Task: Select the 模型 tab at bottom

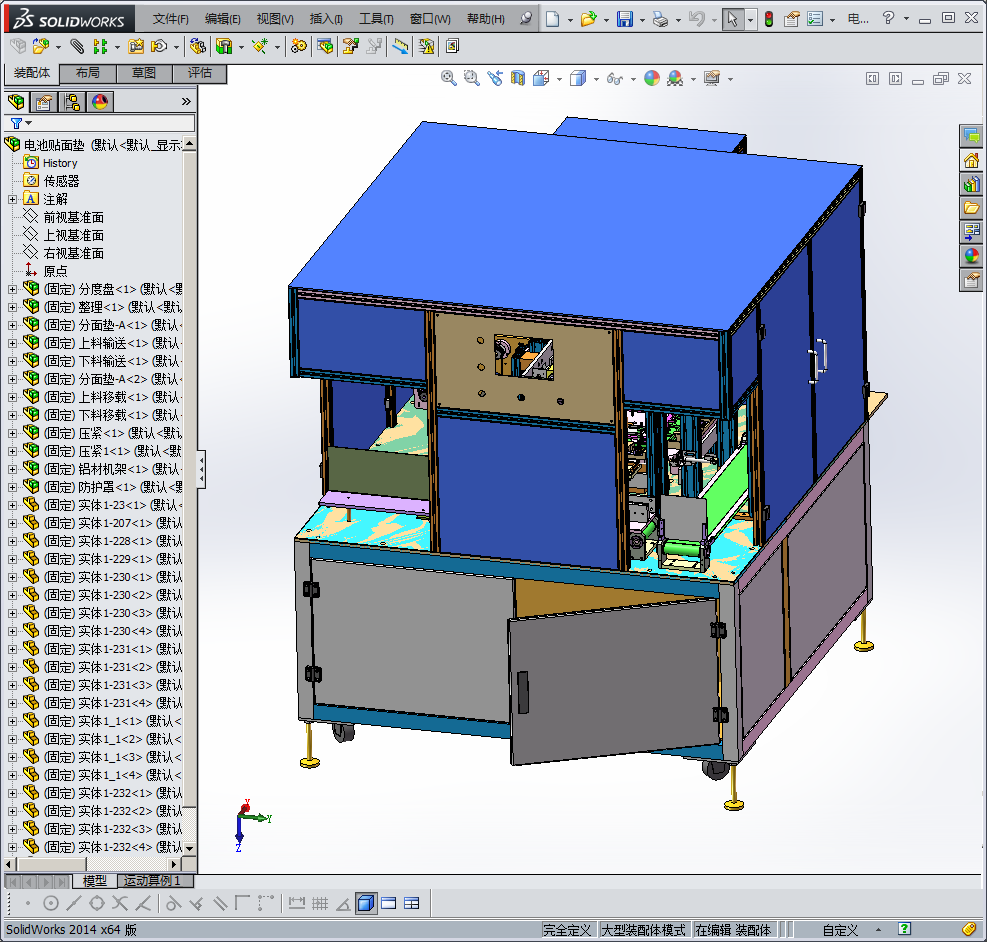Action: pyautogui.click(x=94, y=881)
